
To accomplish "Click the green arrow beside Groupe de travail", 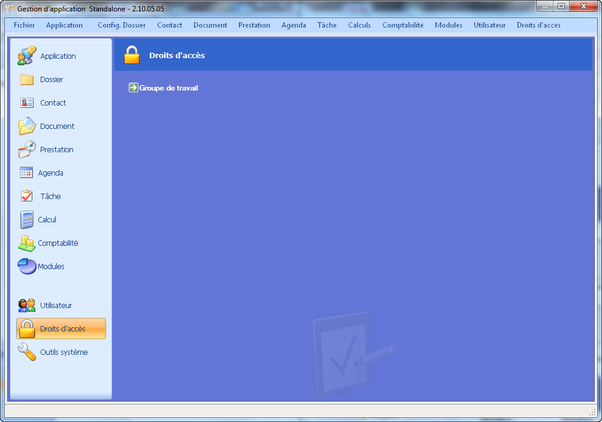I will [x=133, y=88].
